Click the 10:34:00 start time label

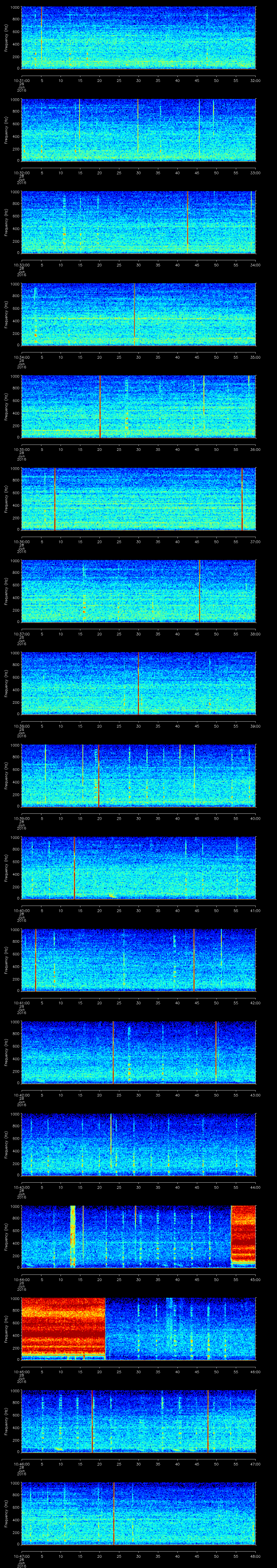pos(21,357)
